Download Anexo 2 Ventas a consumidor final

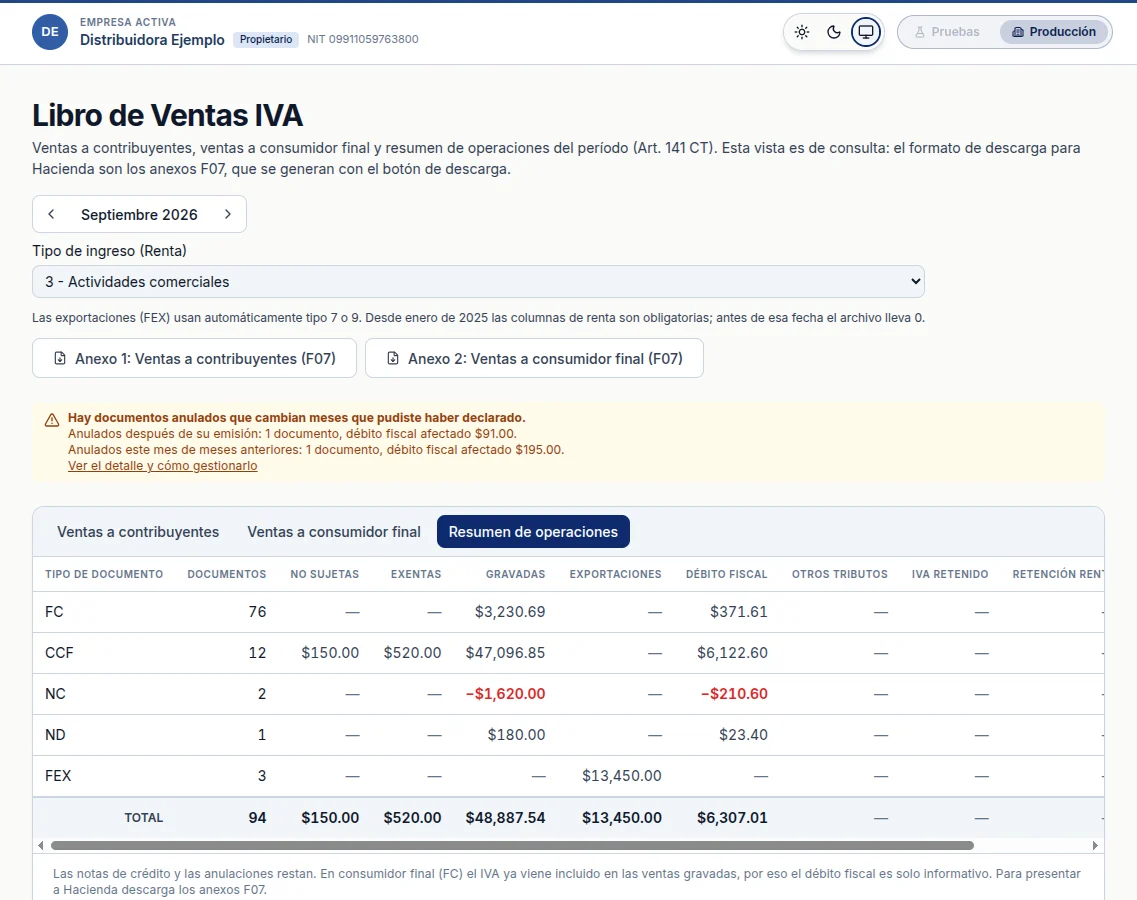[x=534, y=358]
